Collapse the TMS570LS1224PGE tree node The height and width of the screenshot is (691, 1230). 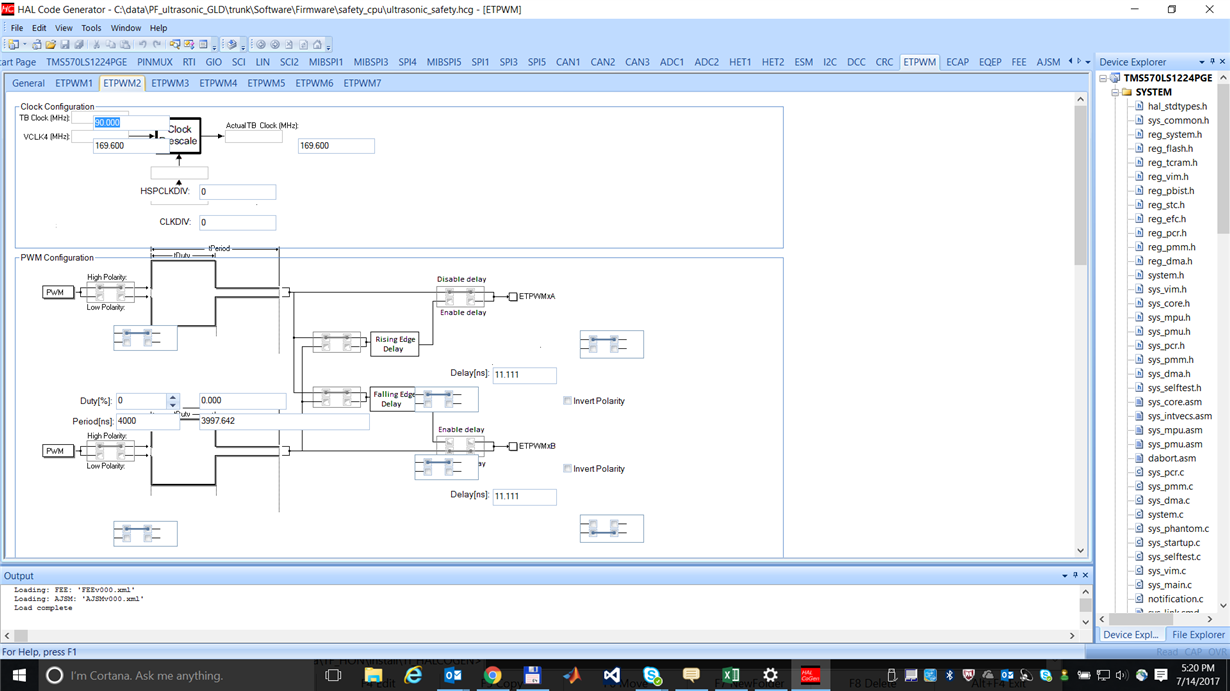[1103, 78]
